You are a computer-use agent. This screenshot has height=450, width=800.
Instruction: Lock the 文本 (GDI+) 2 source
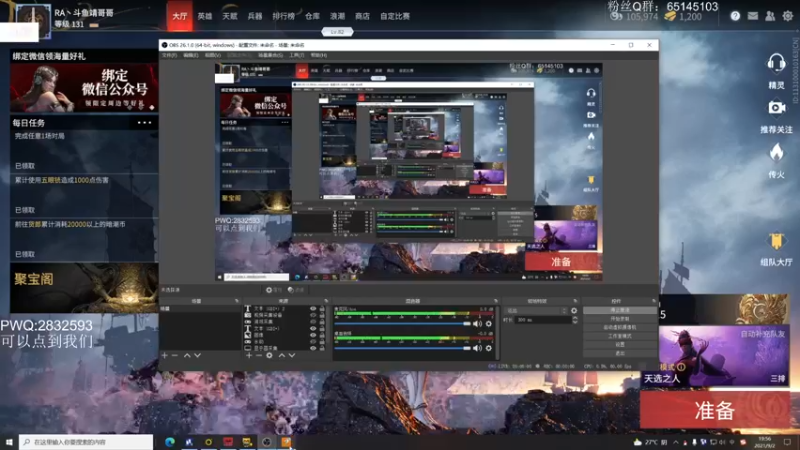tap(322, 309)
